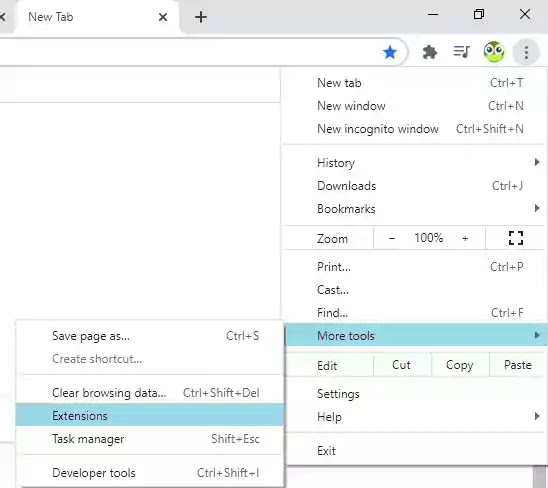The image size is (548, 488).
Task: Toggle fullscreen mode icon in Zoom row
Action: 515,238
